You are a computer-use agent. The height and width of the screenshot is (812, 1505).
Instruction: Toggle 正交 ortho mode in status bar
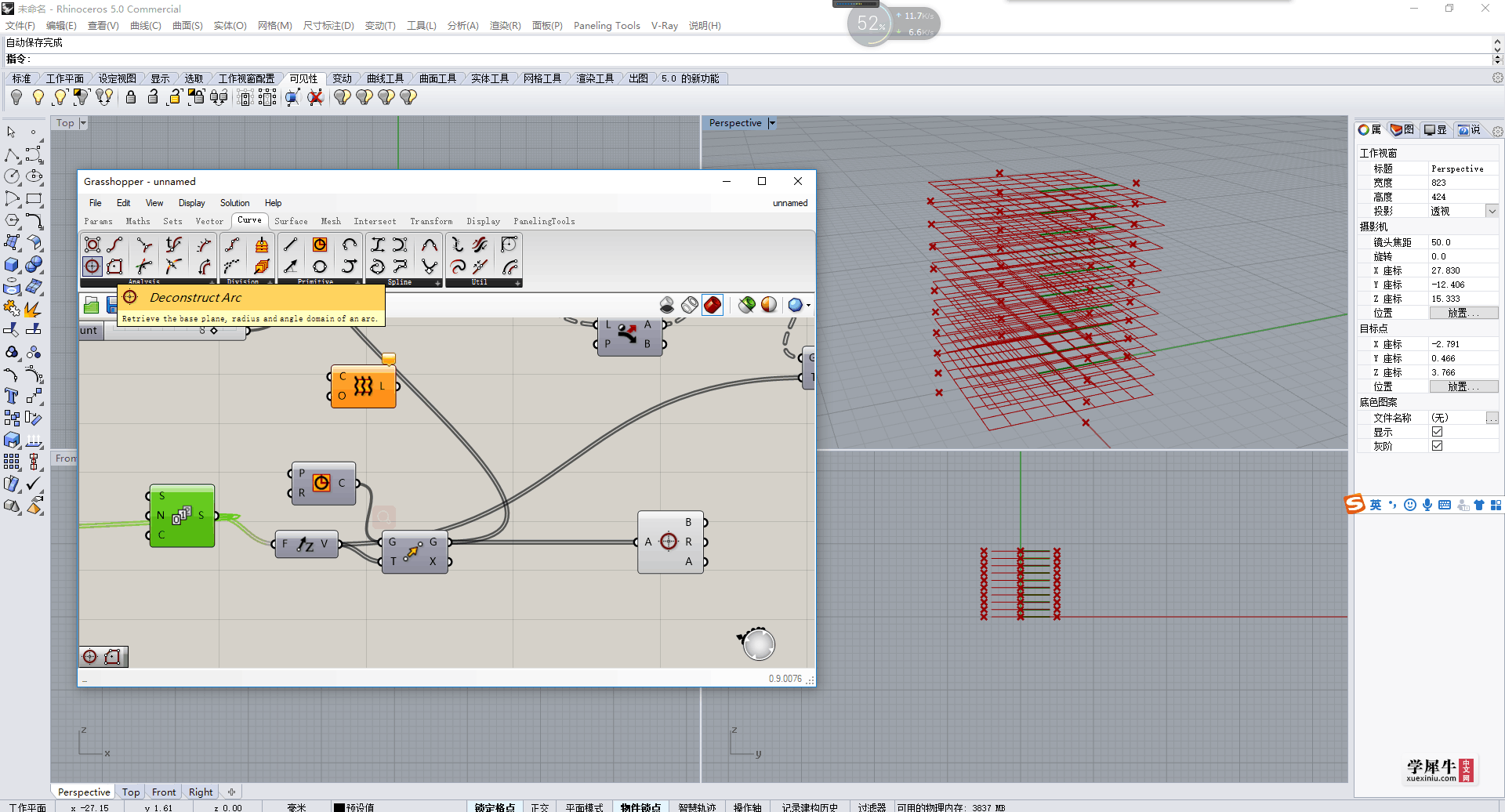(x=540, y=807)
